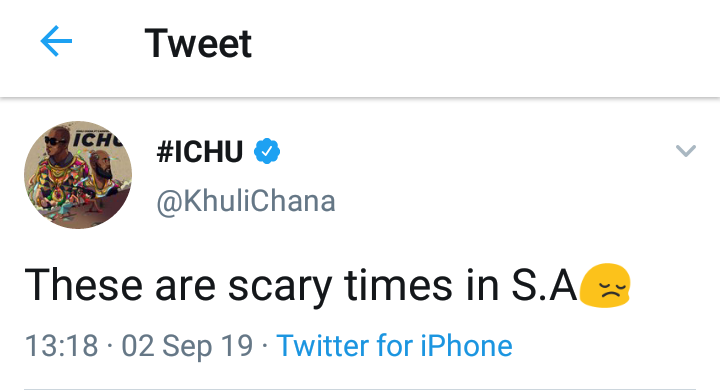Open the #ICHU display name profile

click(x=200, y=151)
